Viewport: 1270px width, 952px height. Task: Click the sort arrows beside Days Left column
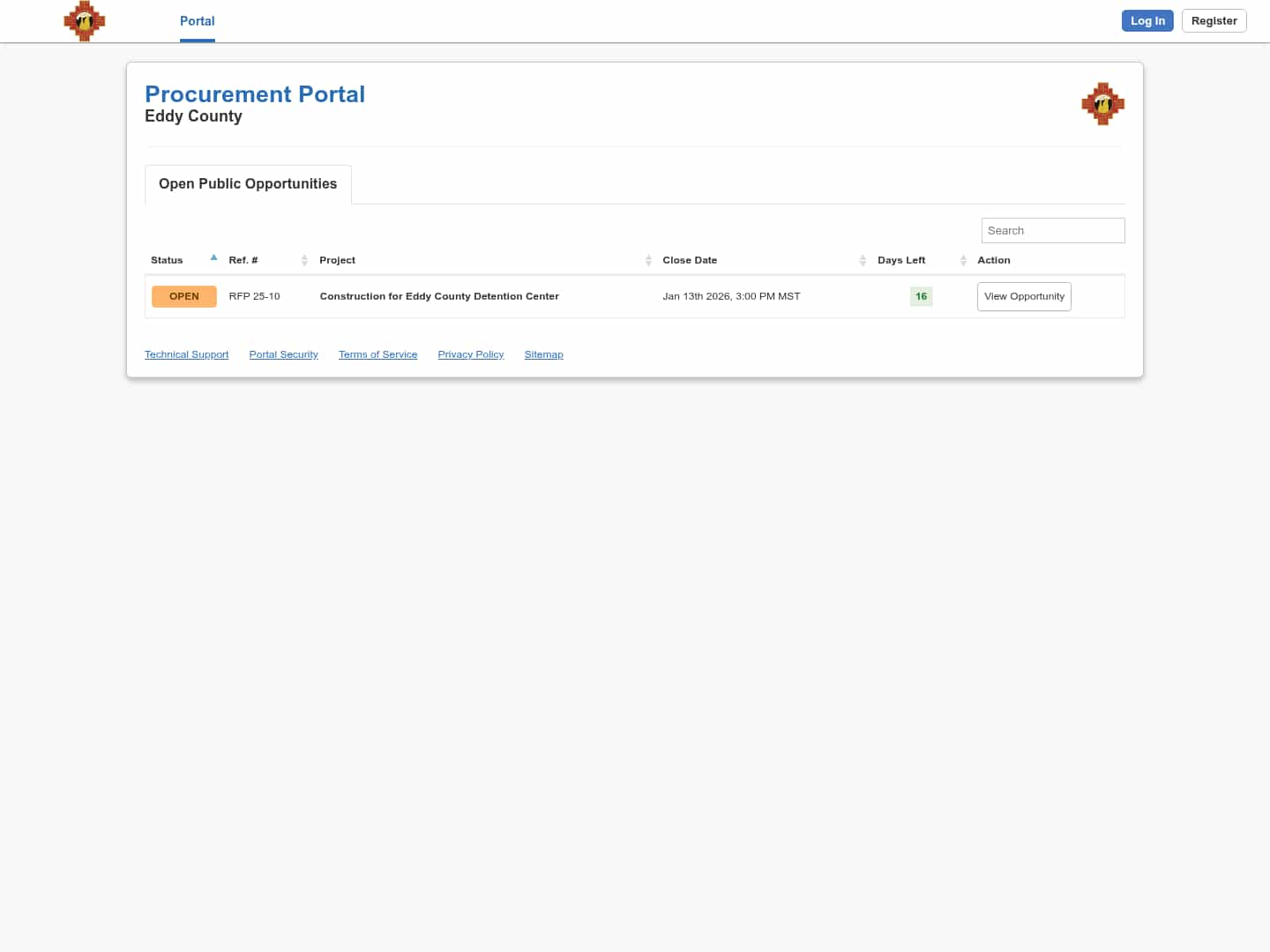coord(962,260)
